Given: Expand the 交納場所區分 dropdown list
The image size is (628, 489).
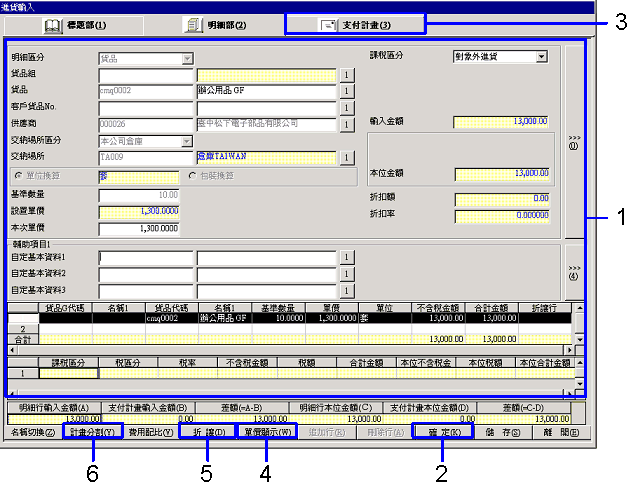Looking at the screenshot, I should (x=187, y=142).
